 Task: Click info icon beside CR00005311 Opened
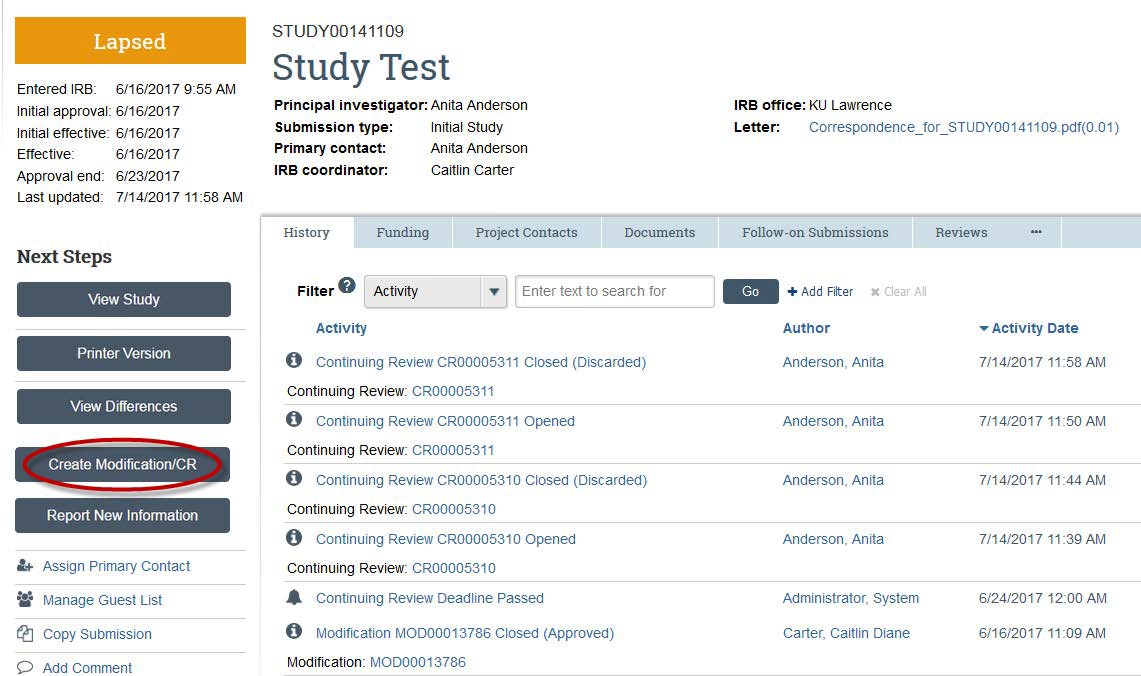(294, 418)
